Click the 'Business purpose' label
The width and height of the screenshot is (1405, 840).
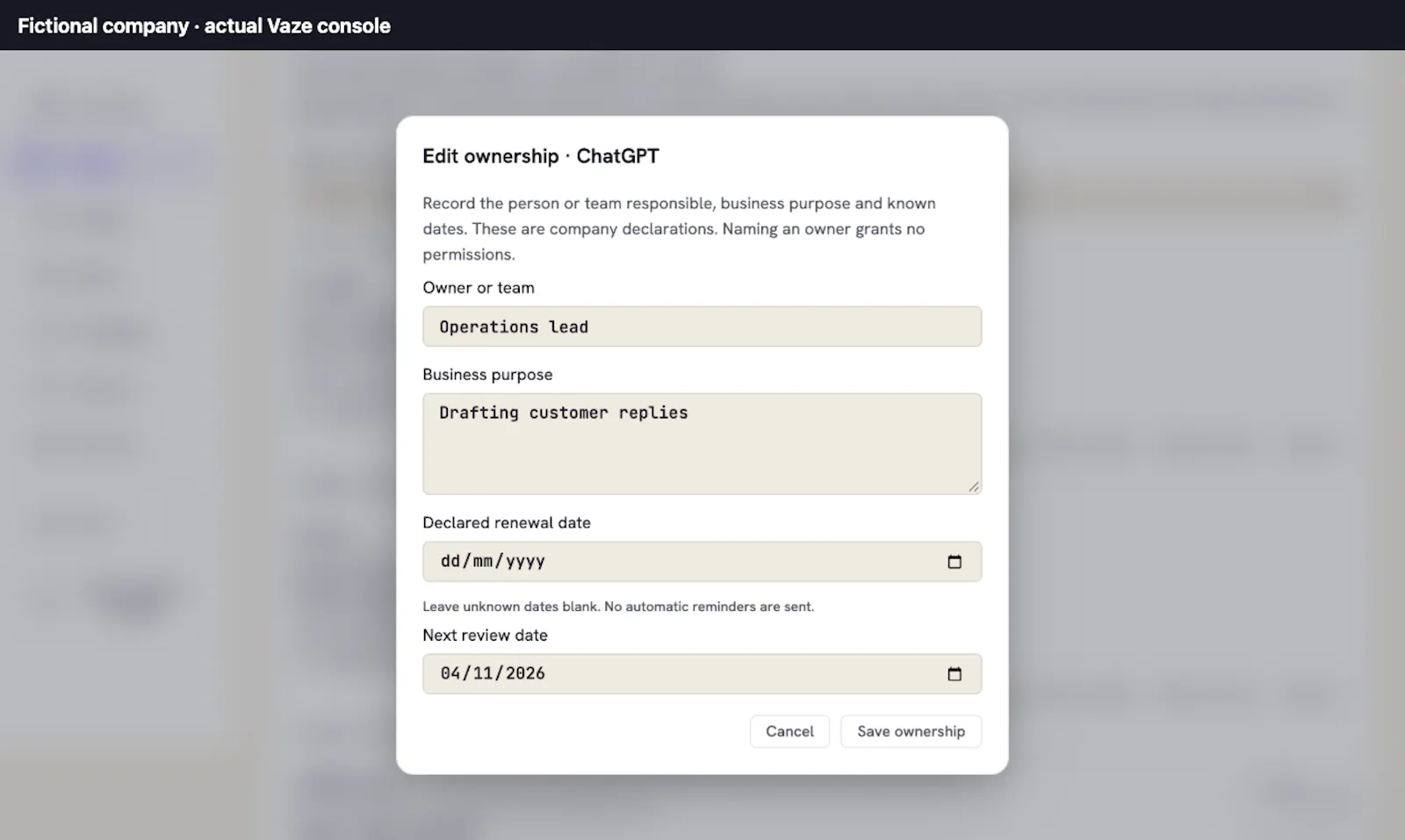(x=487, y=375)
